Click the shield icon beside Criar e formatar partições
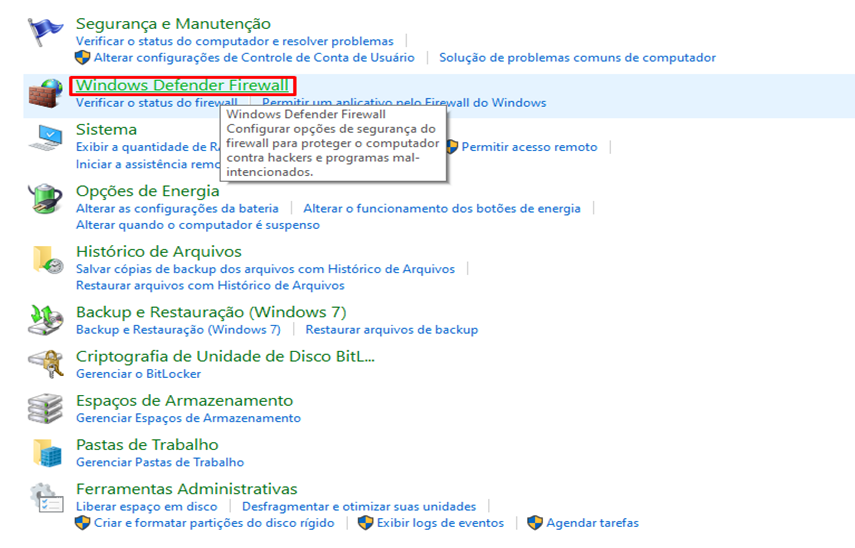This screenshot has height=548, width=855. point(82,522)
